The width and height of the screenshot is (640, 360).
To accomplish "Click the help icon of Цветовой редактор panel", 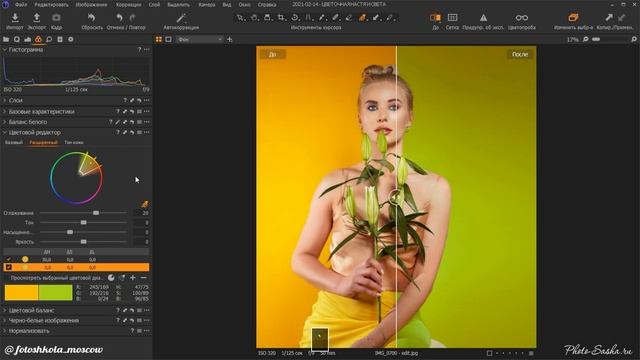I will tap(118, 133).
